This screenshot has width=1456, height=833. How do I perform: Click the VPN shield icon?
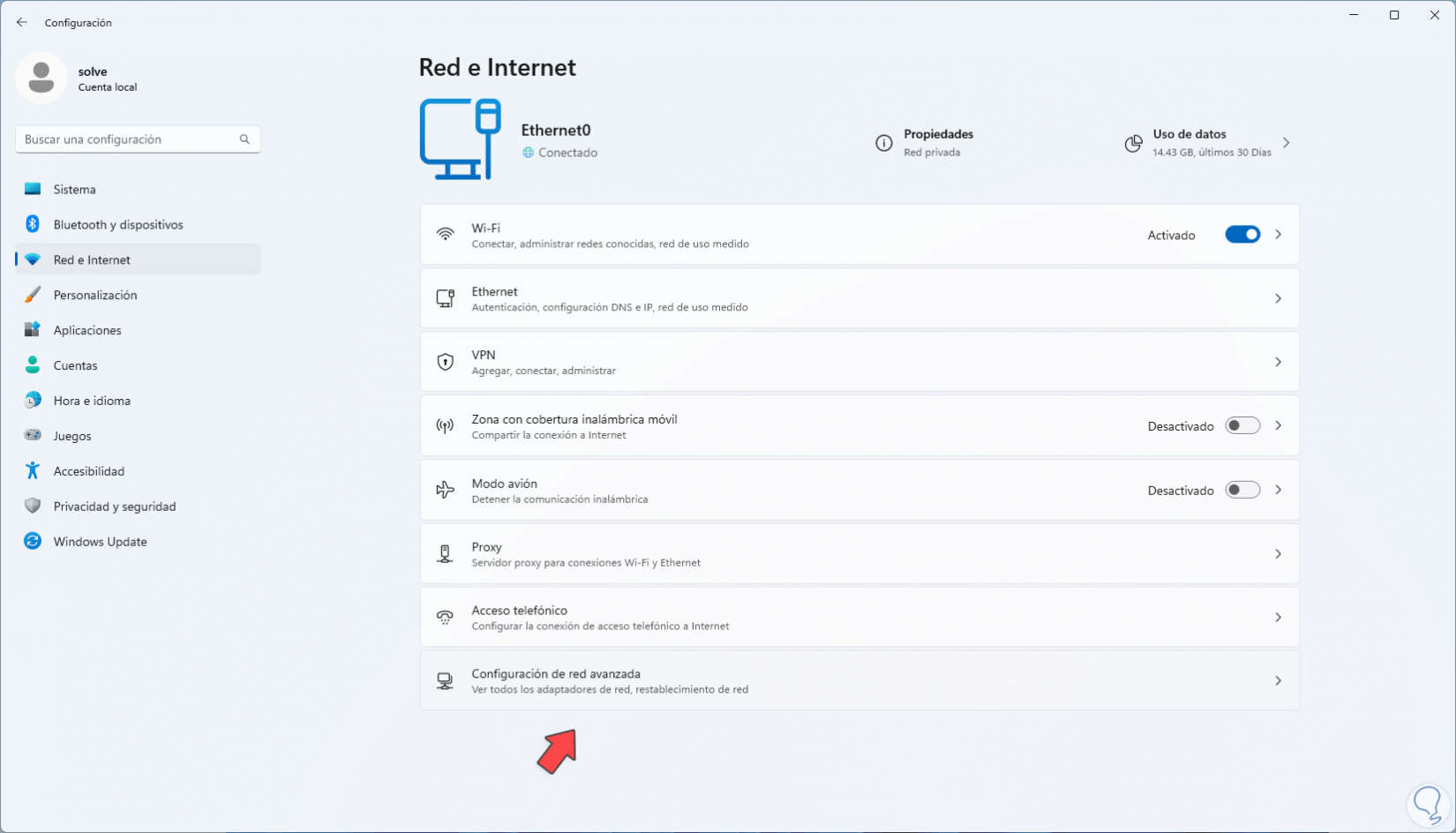pyautogui.click(x=446, y=362)
